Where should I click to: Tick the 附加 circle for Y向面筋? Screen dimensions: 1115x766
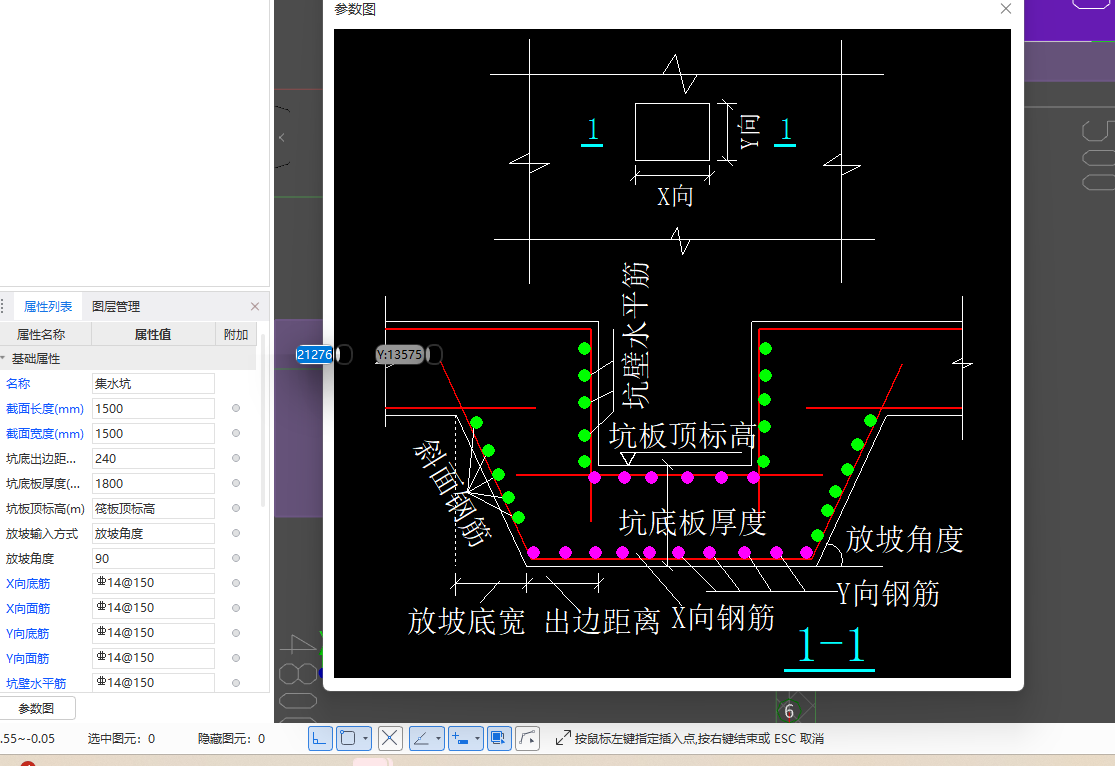point(236,658)
